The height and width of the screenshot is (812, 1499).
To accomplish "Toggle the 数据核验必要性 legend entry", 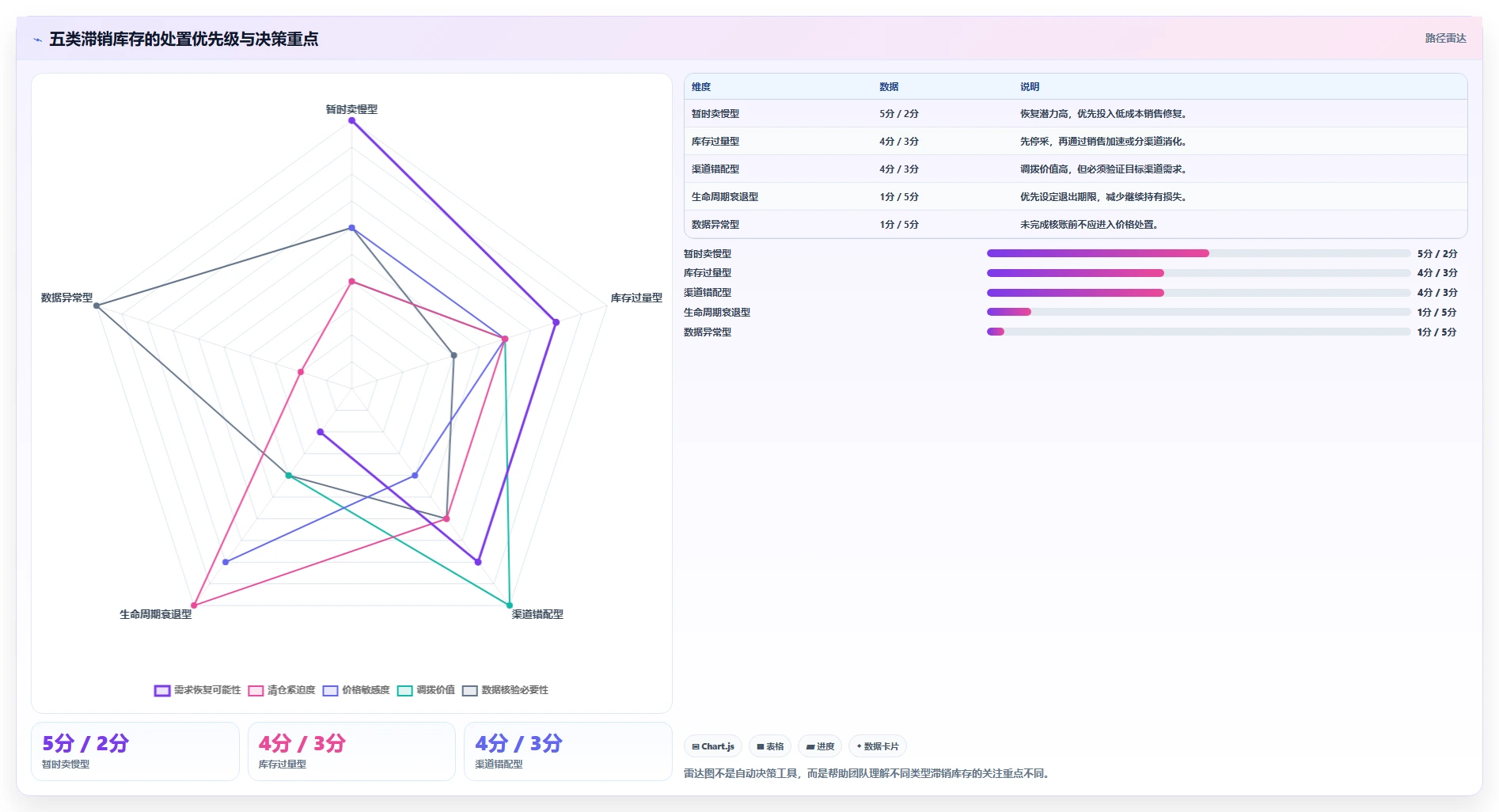I will click(x=505, y=690).
